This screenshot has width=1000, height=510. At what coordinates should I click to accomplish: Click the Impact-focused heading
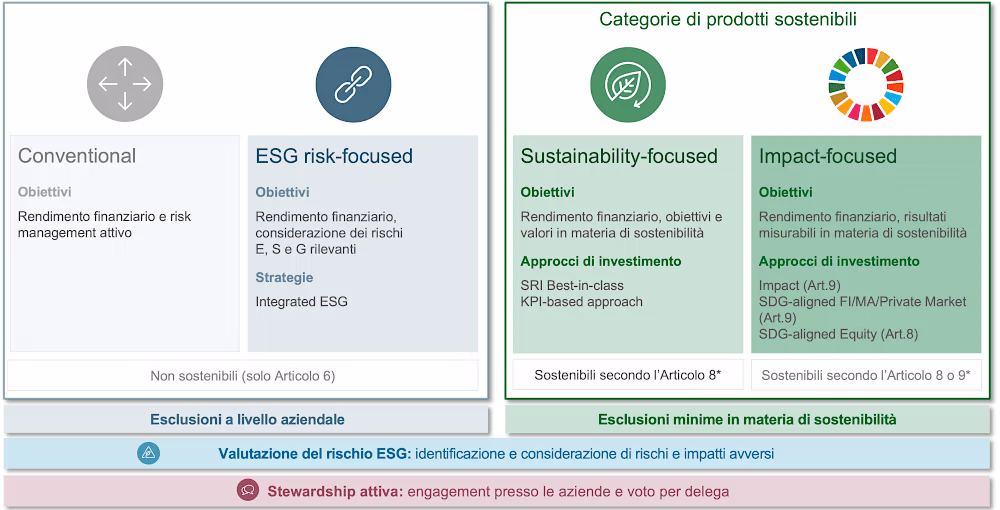(x=827, y=156)
